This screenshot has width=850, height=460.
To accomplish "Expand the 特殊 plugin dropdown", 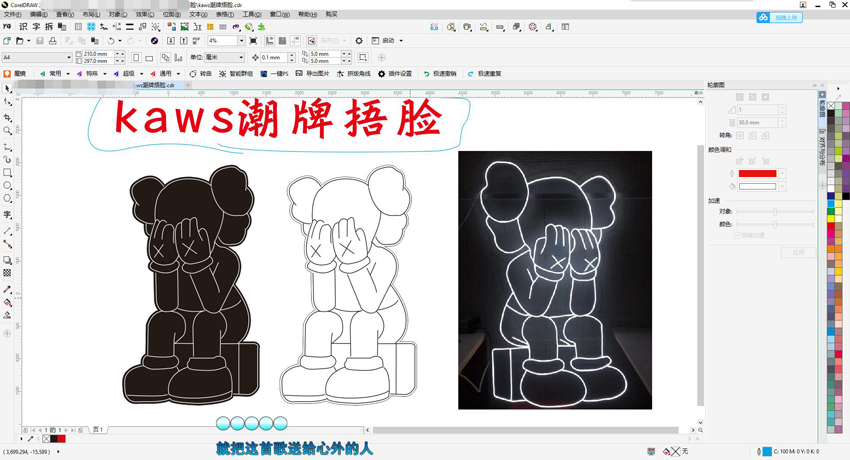I will (x=105, y=74).
